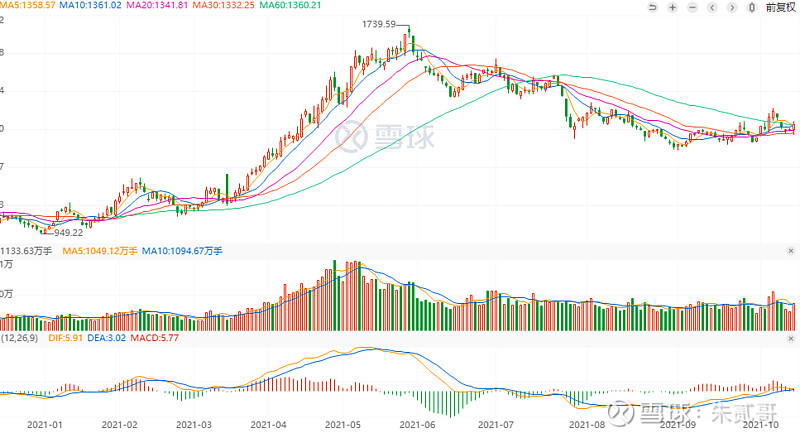
Task: Zoom in chart with plus icon
Action: 672,8
